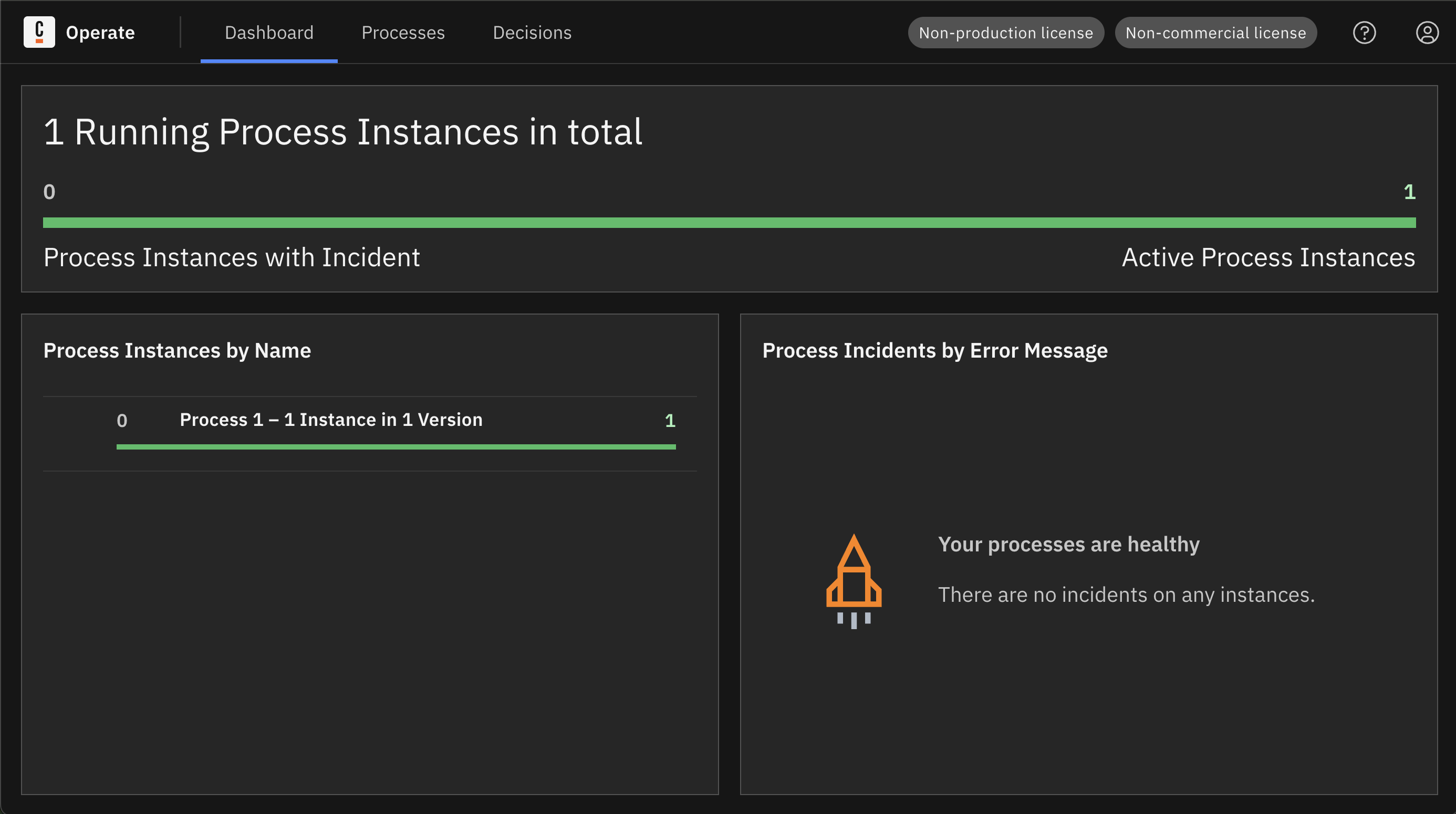Click the circled question mark help icon
This screenshot has height=814, width=1456.
1365,32
